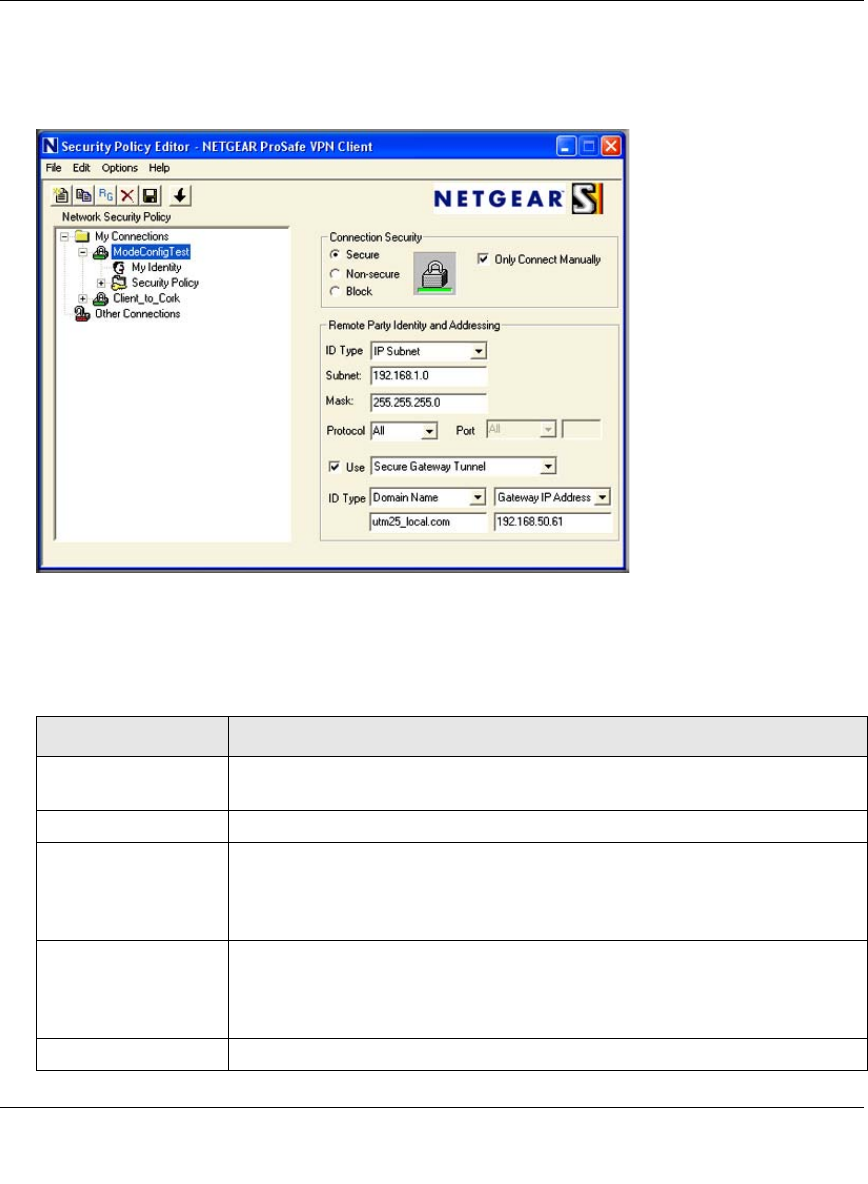The width and height of the screenshot is (868, 1184).
Task: Open the Edit menu
Action: coord(82,168)
